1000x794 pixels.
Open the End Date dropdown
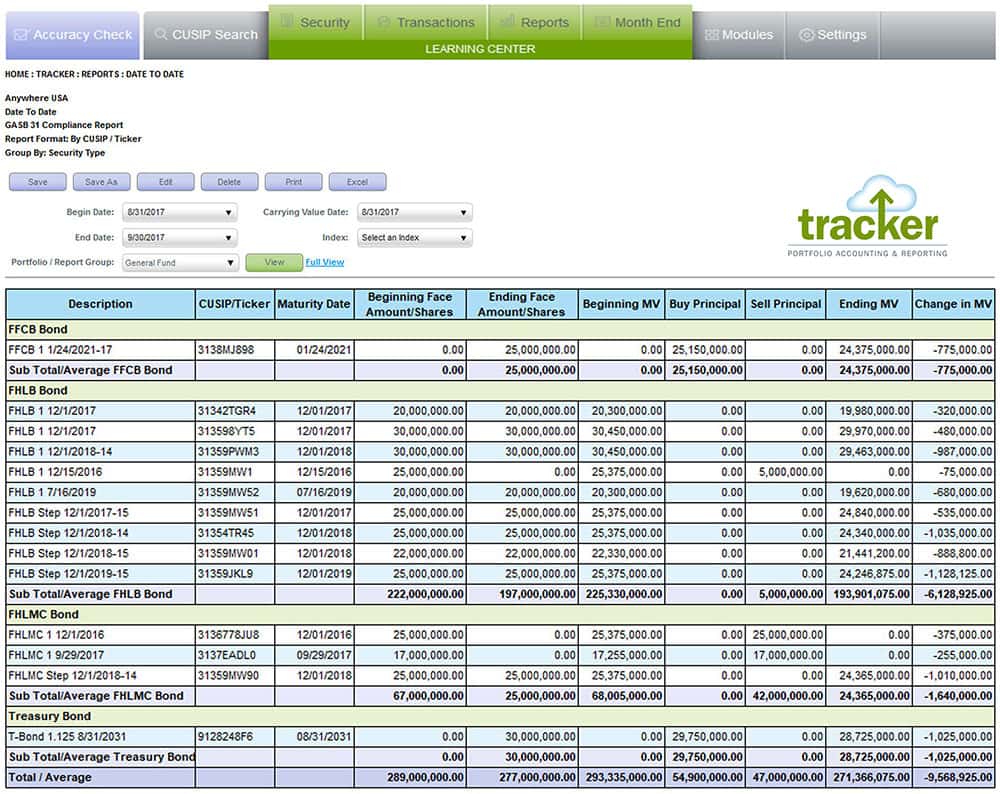coord(180,238)
